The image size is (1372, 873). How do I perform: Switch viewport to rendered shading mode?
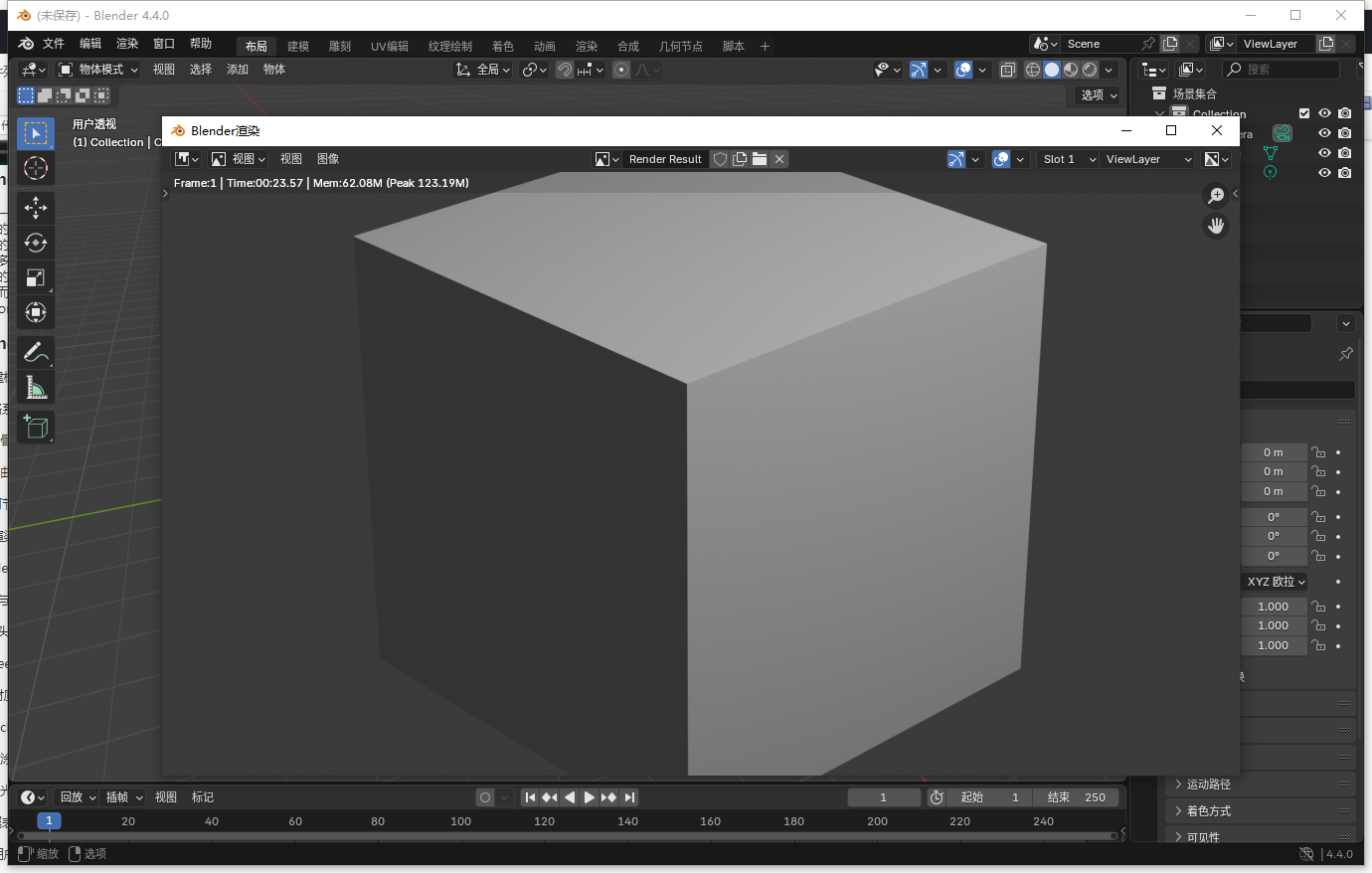click(x=1091, y=69)
